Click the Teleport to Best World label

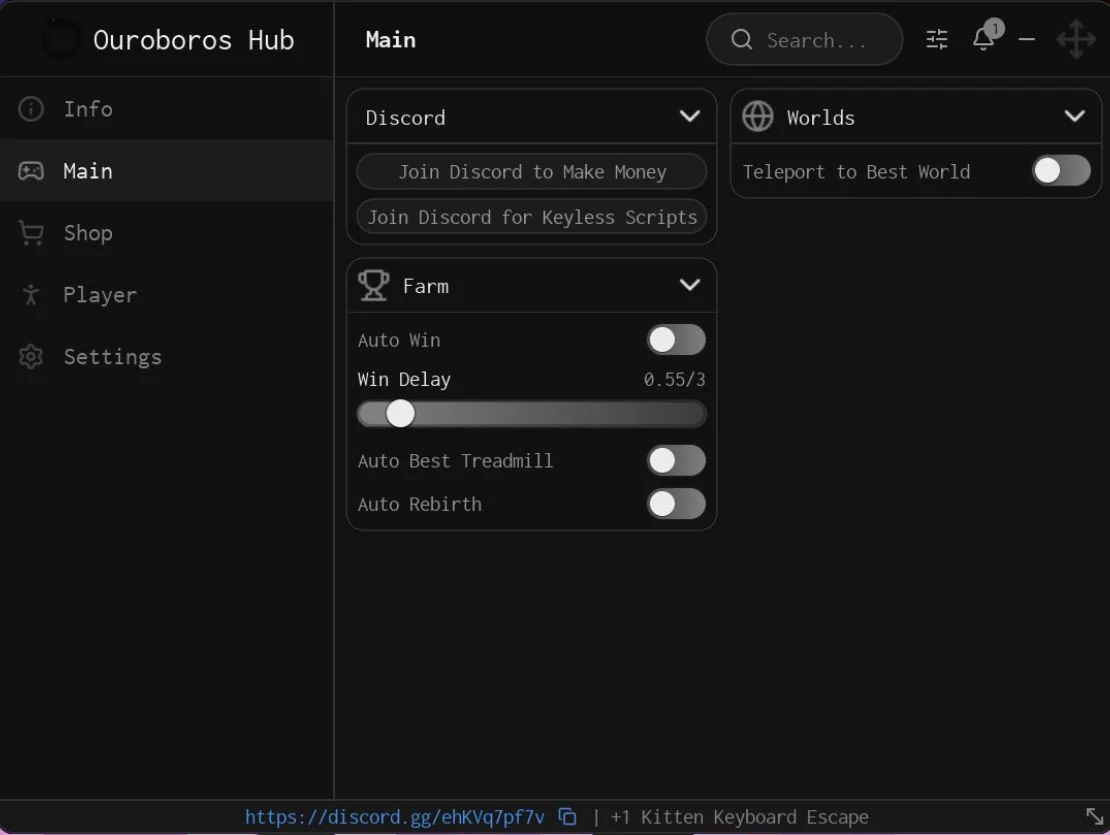tap(857, 172)
